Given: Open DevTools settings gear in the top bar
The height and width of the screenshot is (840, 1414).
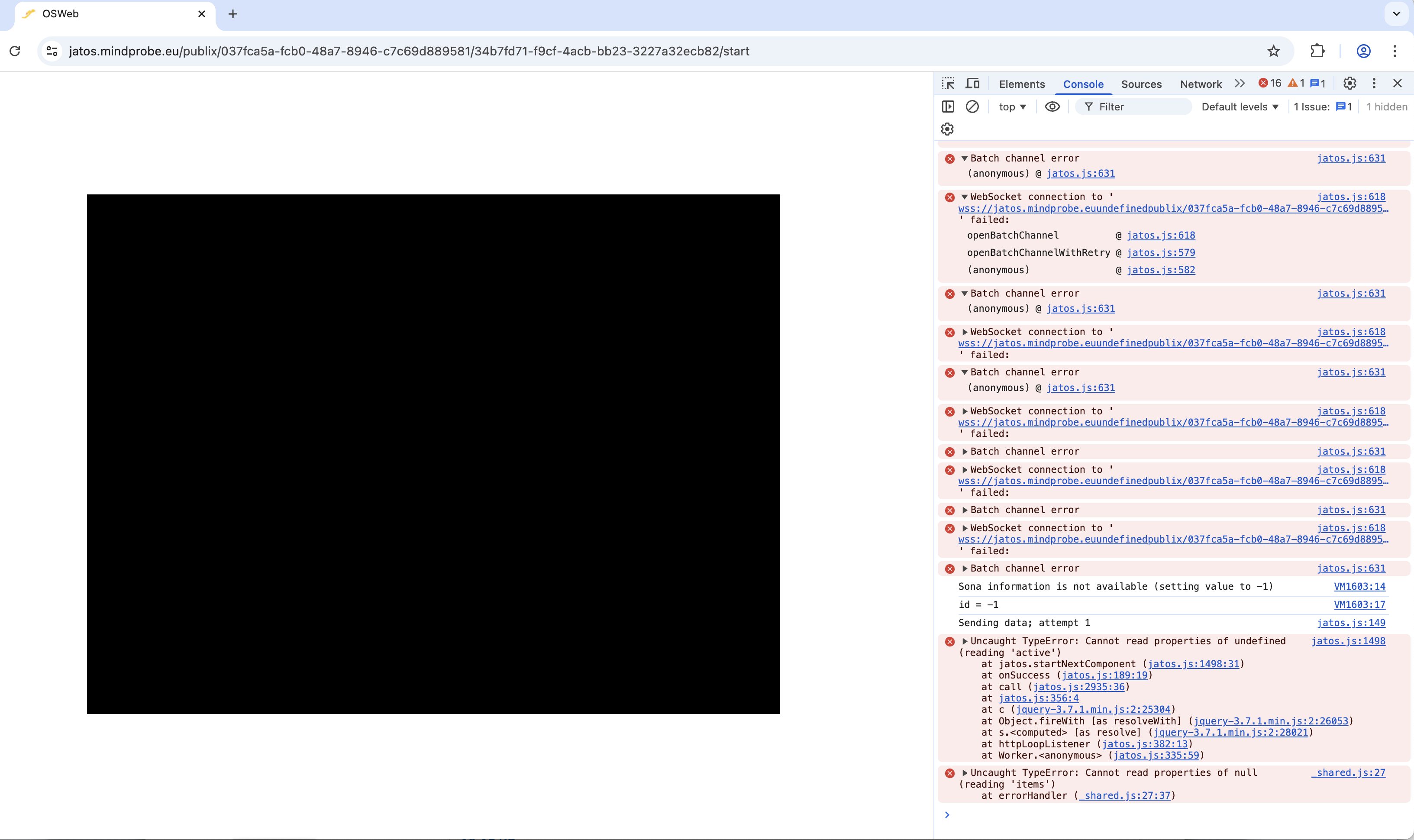Looking at the screenshot, I should coord(1349,83).
